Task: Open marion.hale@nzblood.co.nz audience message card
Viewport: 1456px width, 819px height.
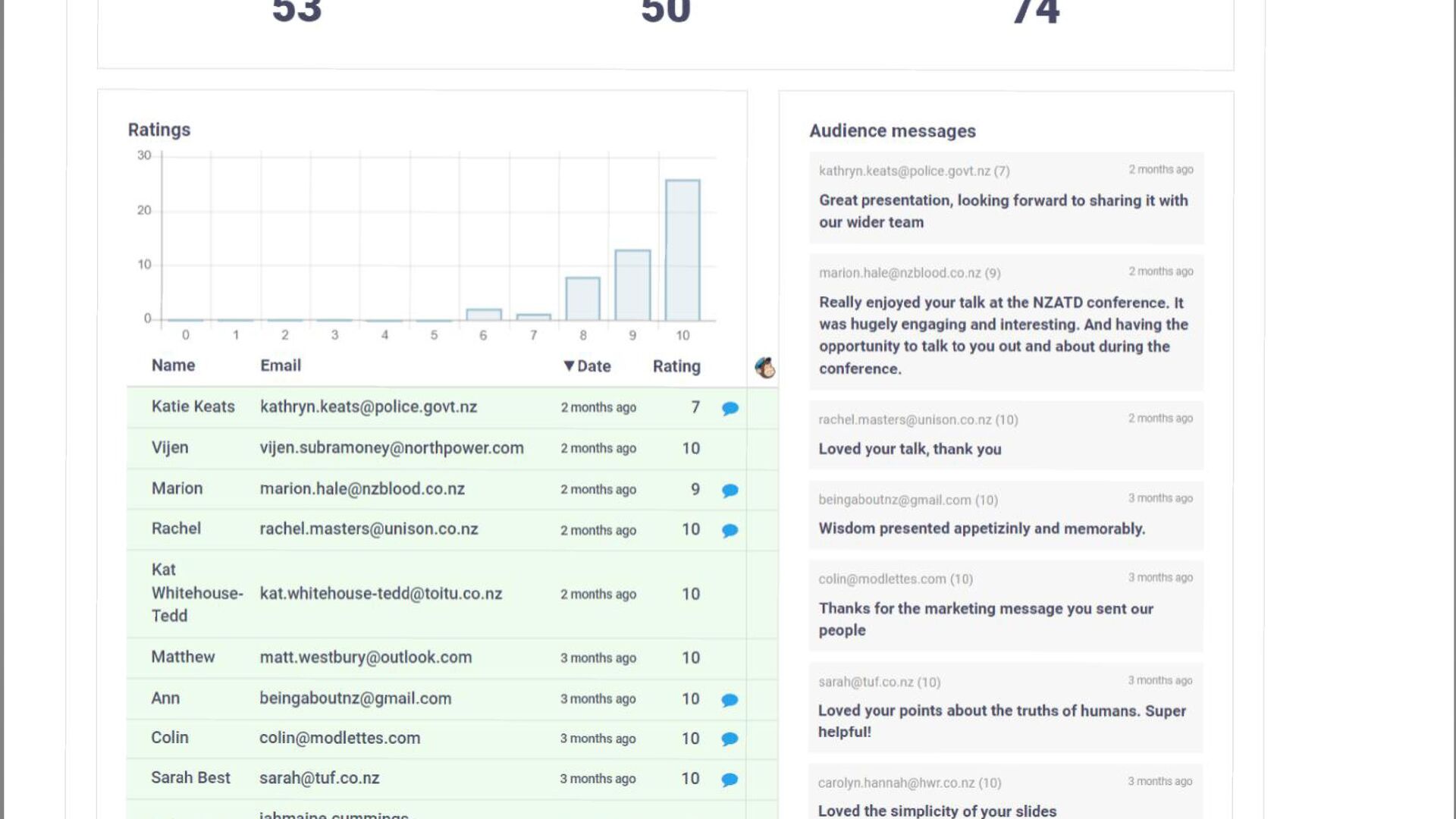Action: pyautogui.click(x=1006, y=322)
